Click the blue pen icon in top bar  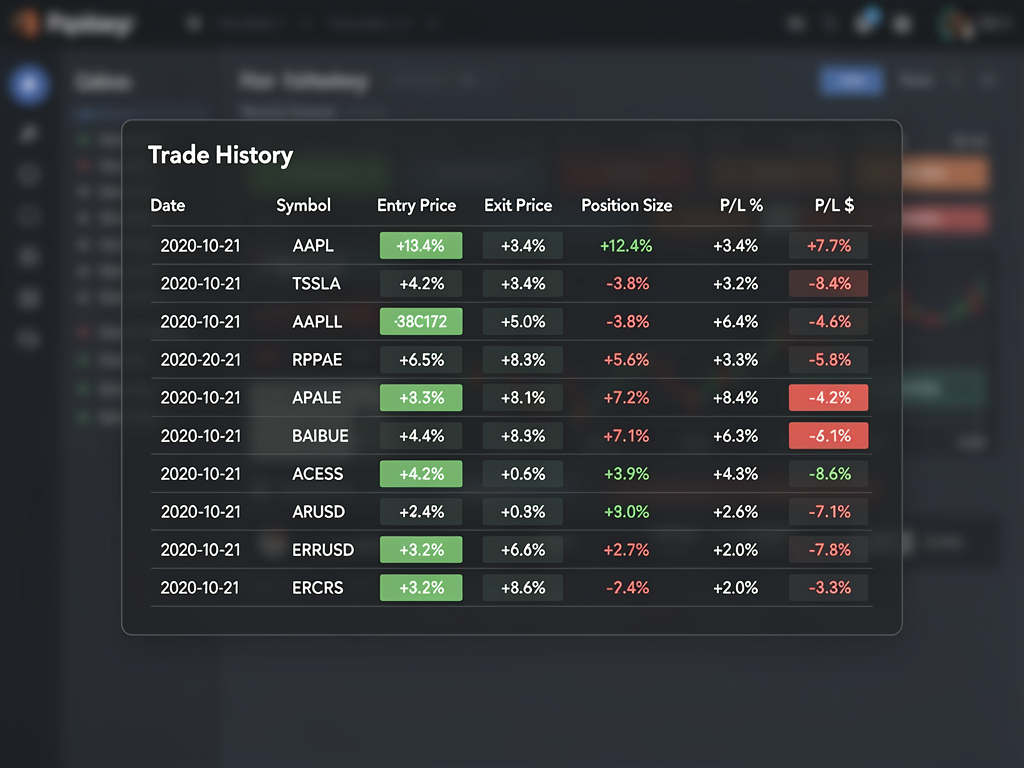click(868, 22)
